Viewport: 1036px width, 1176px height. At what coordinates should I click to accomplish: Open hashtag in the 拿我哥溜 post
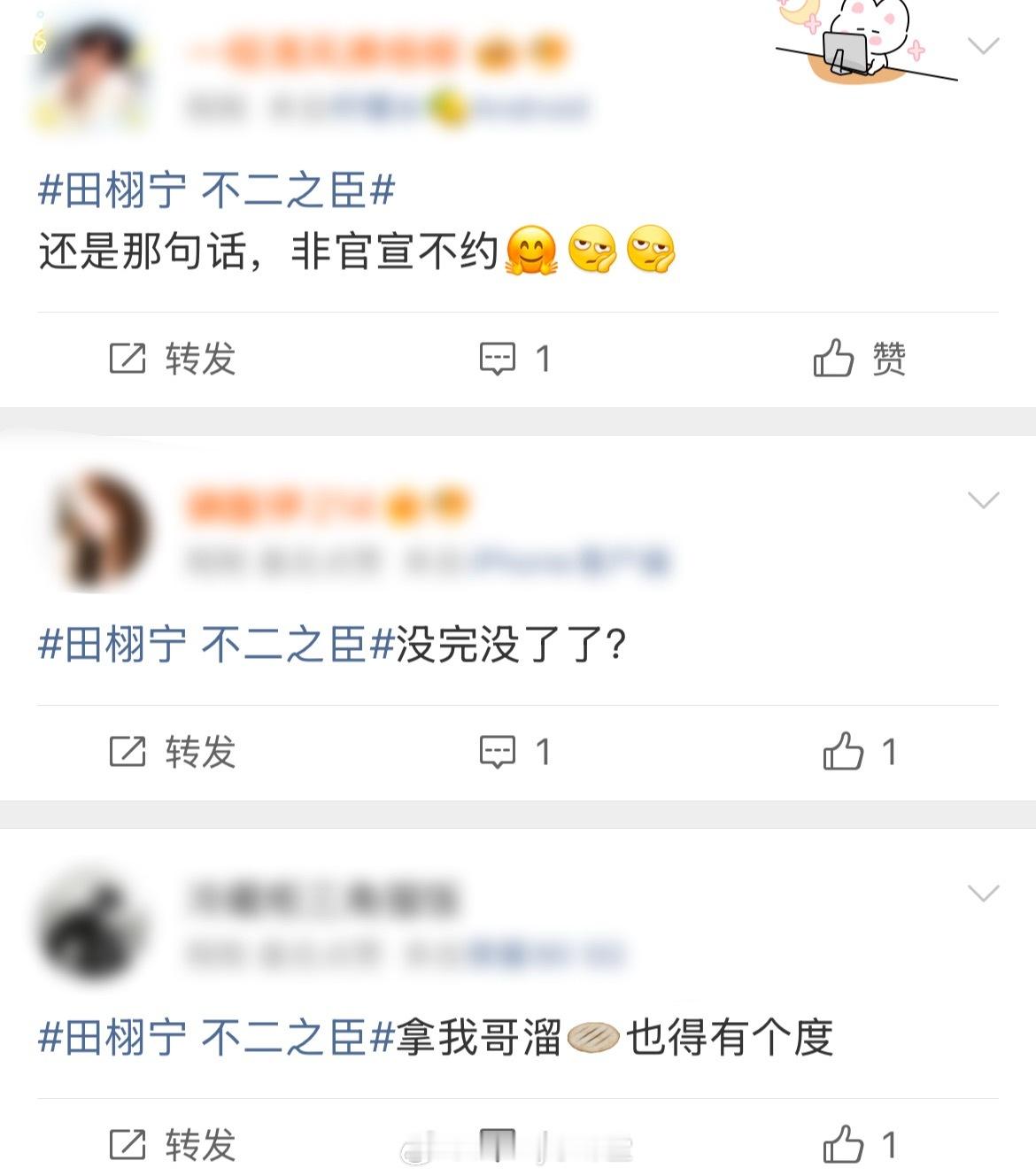[x=216, y=1037]
